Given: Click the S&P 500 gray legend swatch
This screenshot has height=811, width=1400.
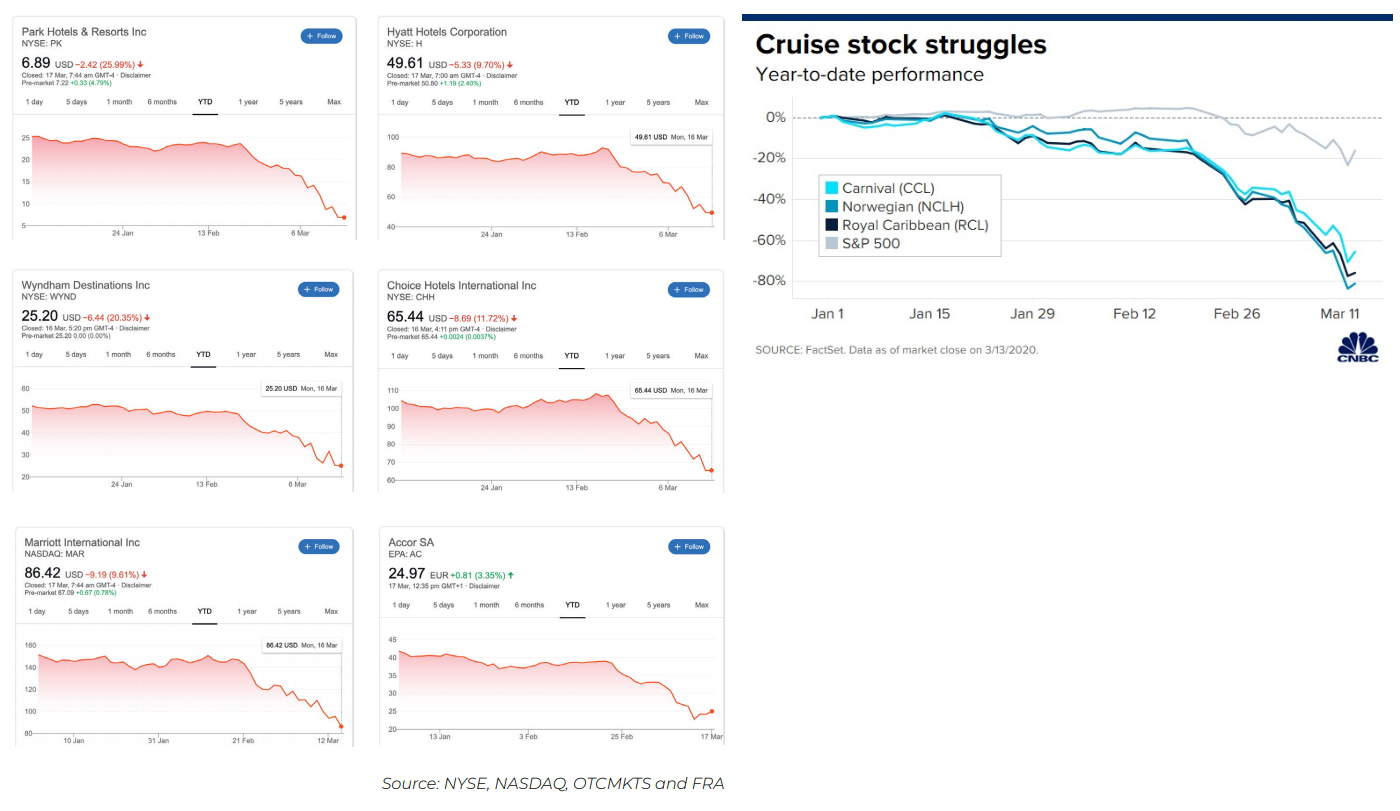Looking at the screenshot, I should pos(831,243).
